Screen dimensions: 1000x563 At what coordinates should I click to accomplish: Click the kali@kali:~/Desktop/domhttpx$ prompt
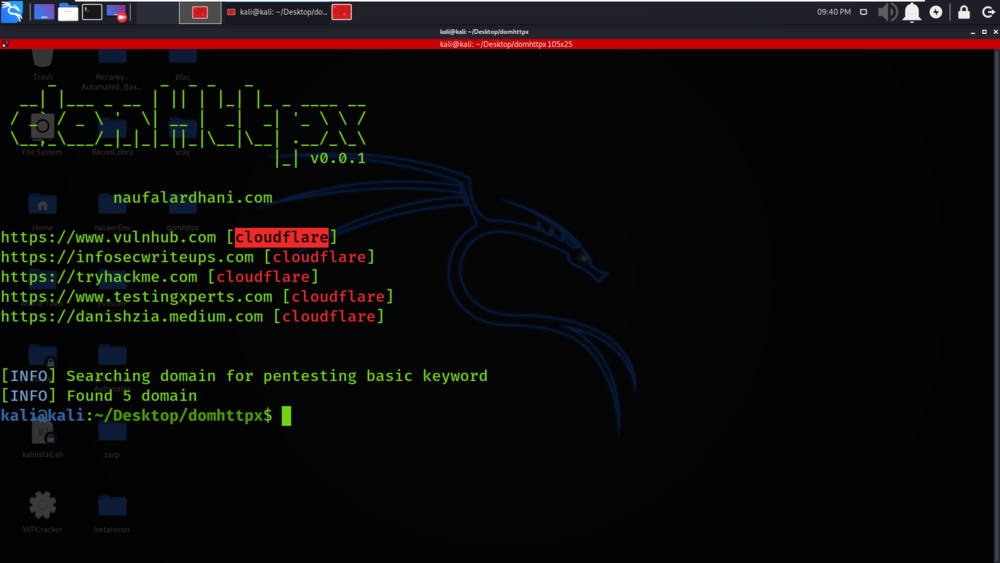[136, 415]
